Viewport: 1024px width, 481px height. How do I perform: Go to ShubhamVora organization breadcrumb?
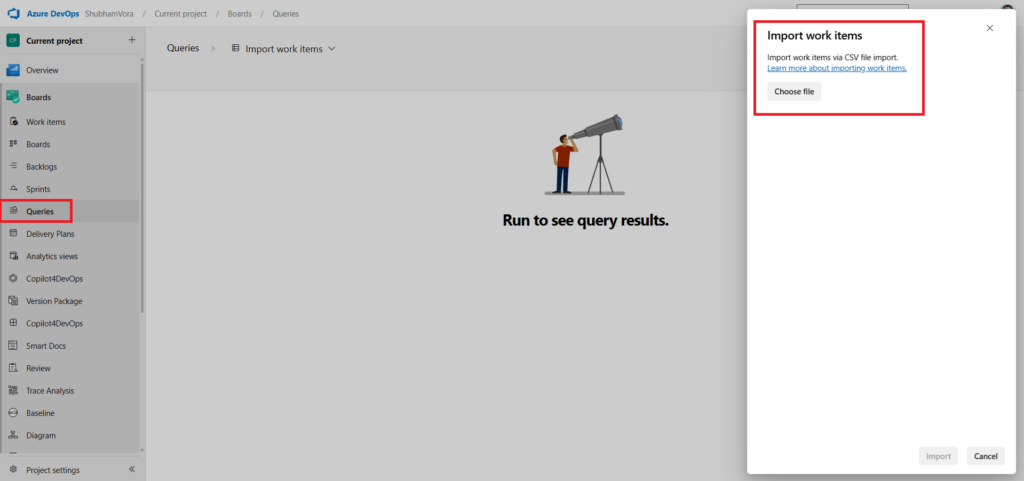click(x=109, y=13)
